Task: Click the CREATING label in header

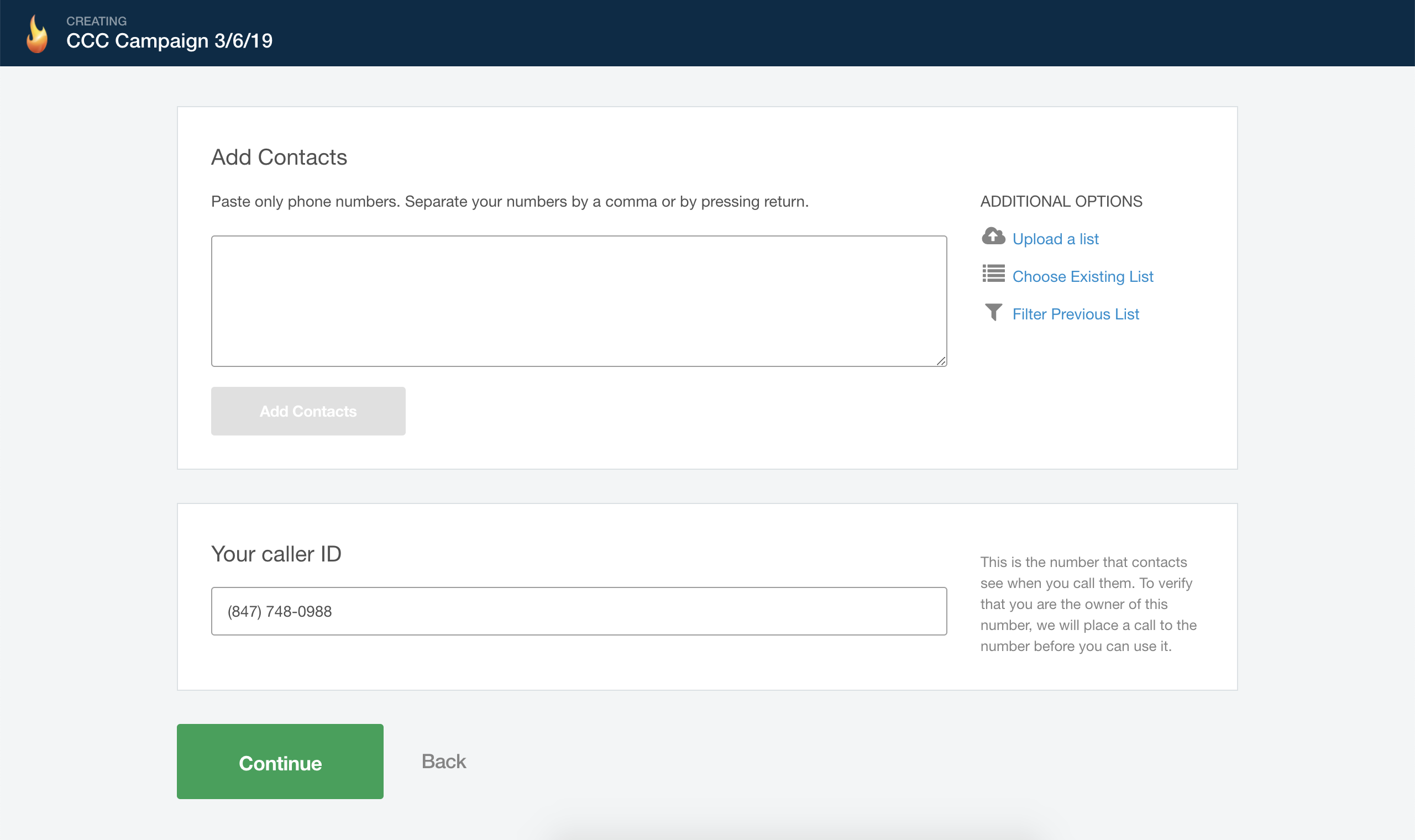Action: (x=96, y=21)
